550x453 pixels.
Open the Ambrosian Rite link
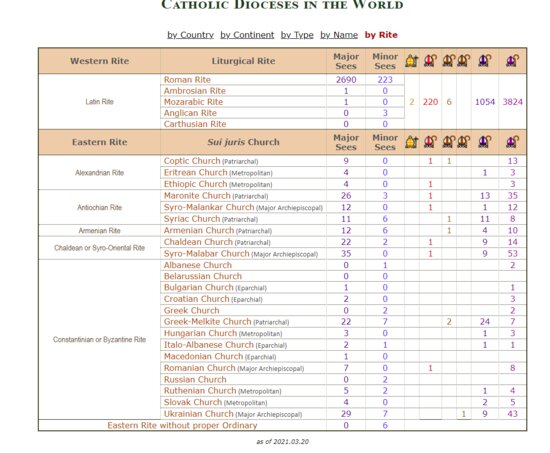point(195,91)
